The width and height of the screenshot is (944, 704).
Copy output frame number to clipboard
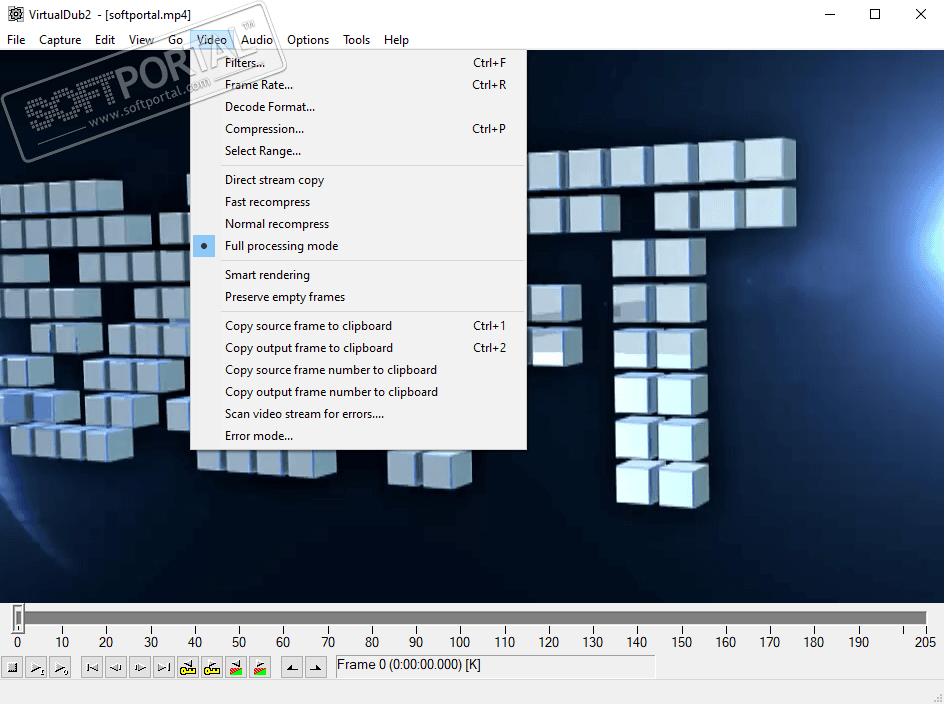click(358, 392)
